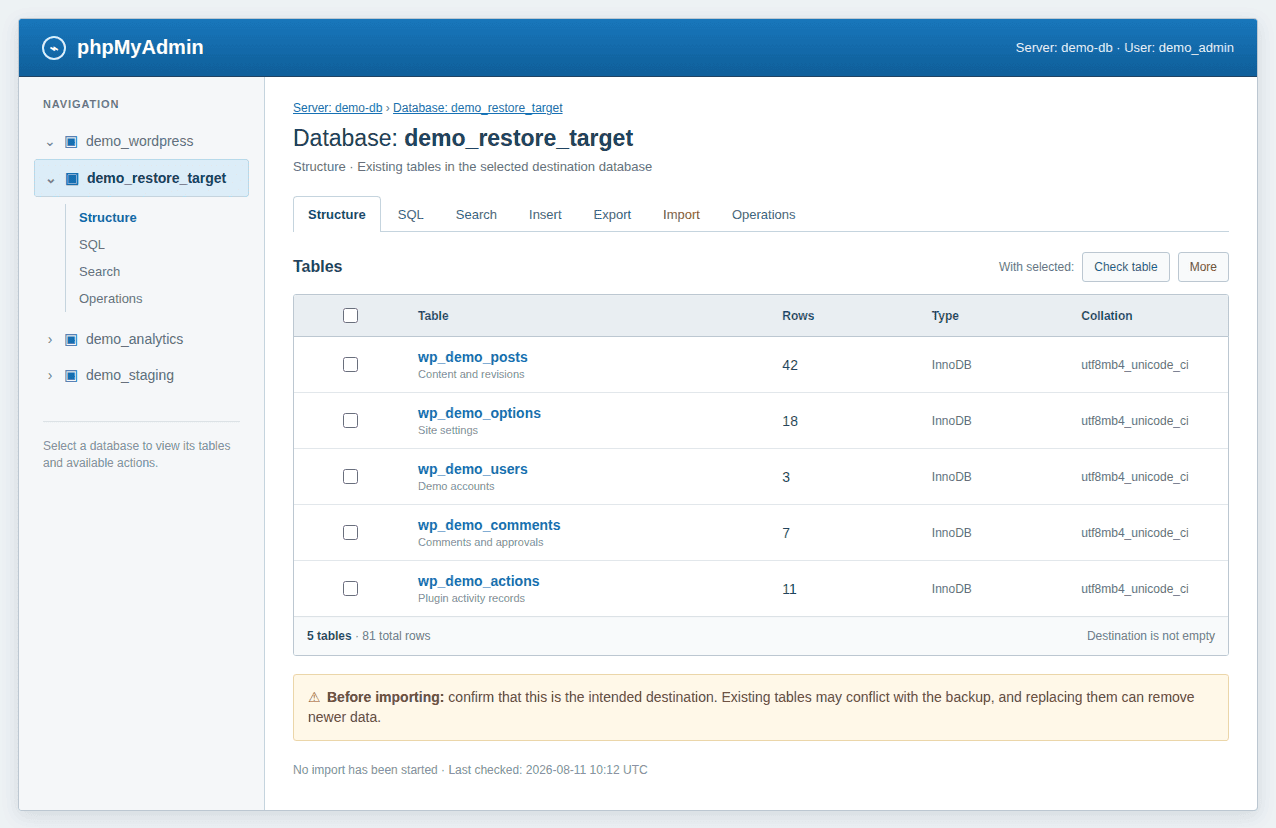Screen dimensions: 1276x828
Task: Open the wp_demo_users table link
Action: pyautogui.click(x=473, y=469)
